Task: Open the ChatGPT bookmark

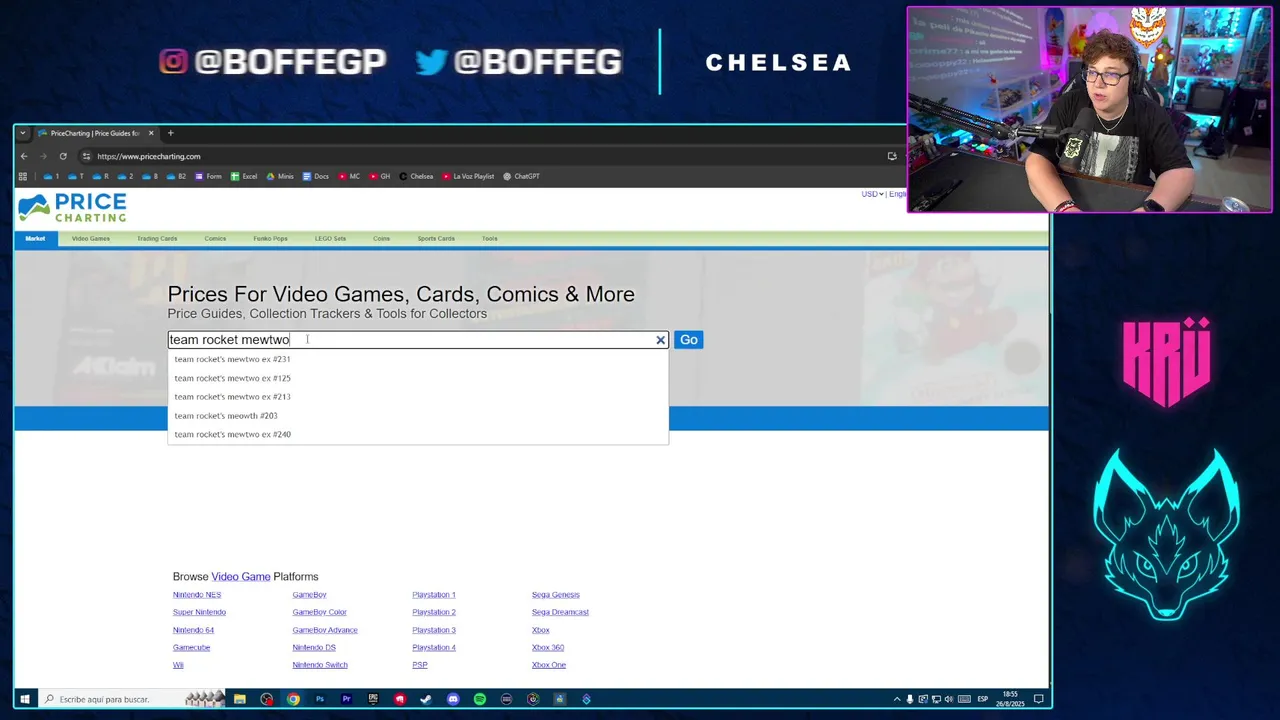Action: coord(521,176)
